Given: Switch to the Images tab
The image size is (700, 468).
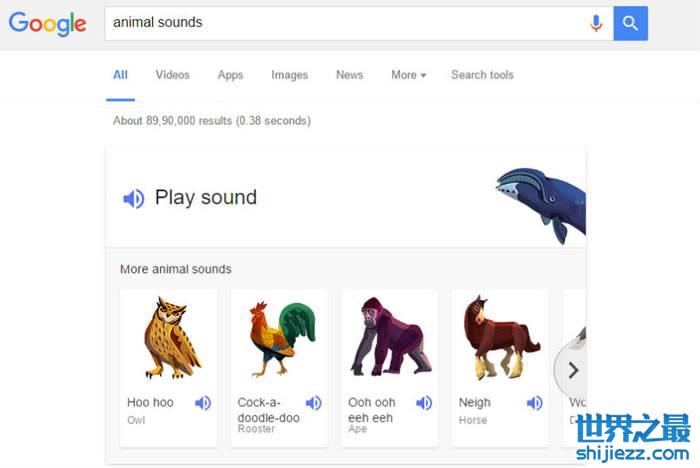Looking at the screenshot, I should pos(289,75).
